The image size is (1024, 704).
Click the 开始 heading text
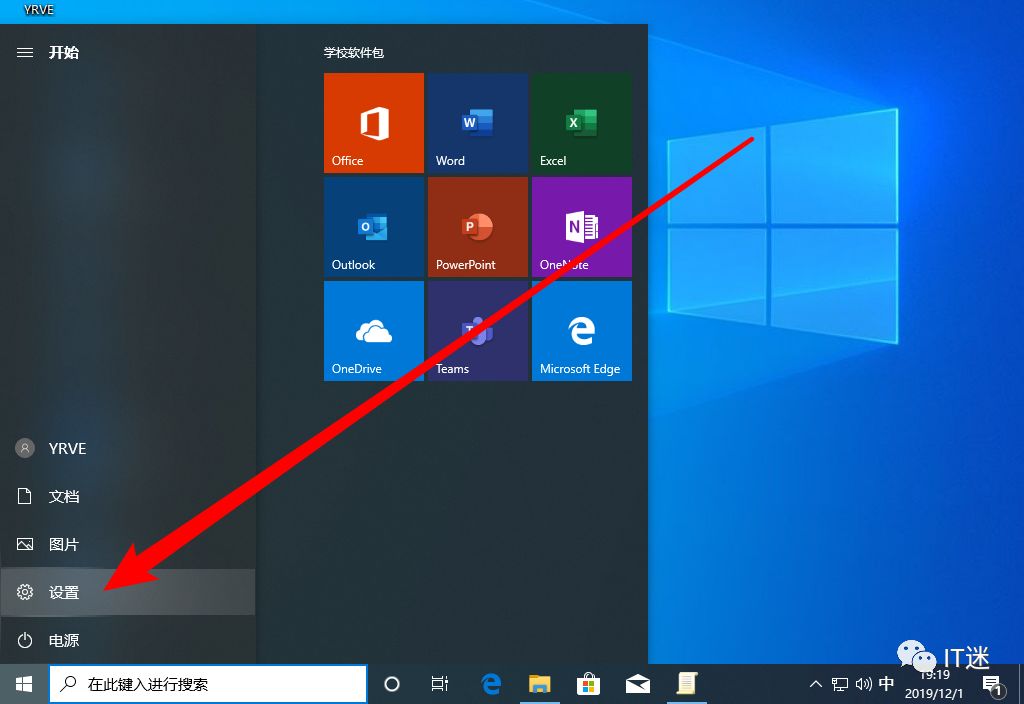pyautogui.click(x=63, y=52)
